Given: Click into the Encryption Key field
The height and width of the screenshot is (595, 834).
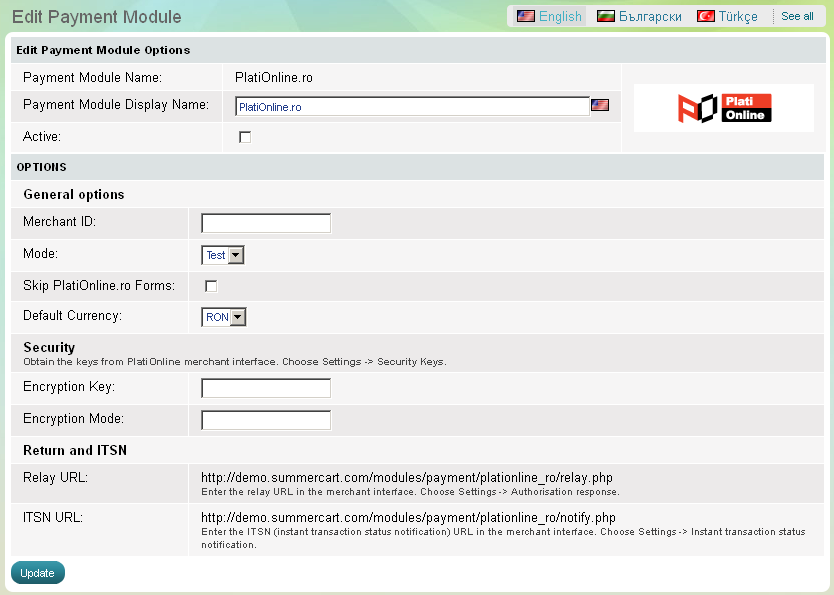Looking at the screenshot, I should click(266, 388).
